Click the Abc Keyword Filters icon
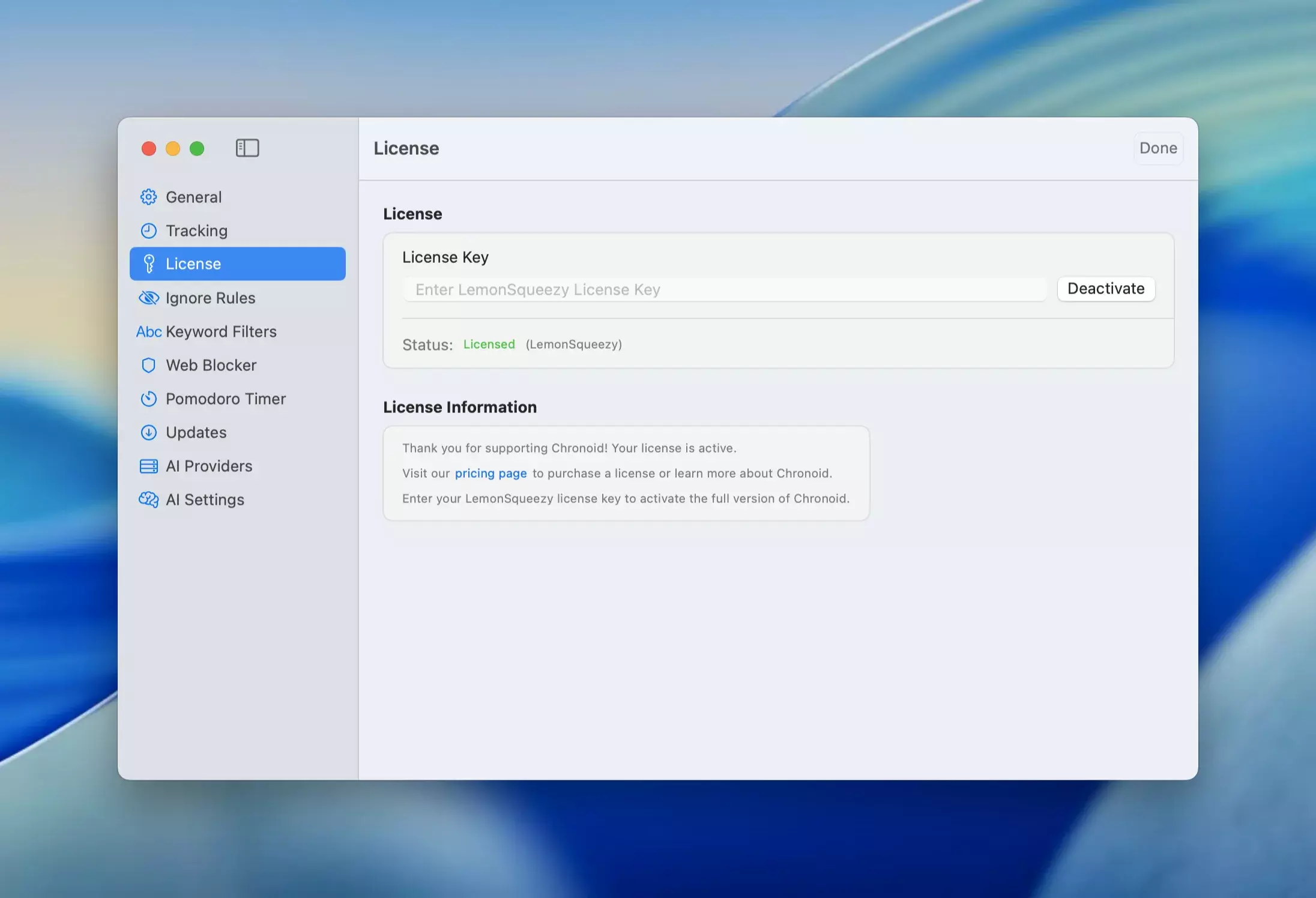The height and width of the screenshot is (898, 1316). [148, 331]
